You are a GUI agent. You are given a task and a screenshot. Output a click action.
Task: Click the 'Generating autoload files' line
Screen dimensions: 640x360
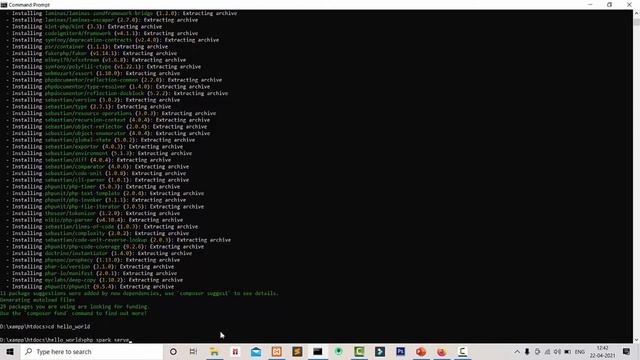[38, 300]
